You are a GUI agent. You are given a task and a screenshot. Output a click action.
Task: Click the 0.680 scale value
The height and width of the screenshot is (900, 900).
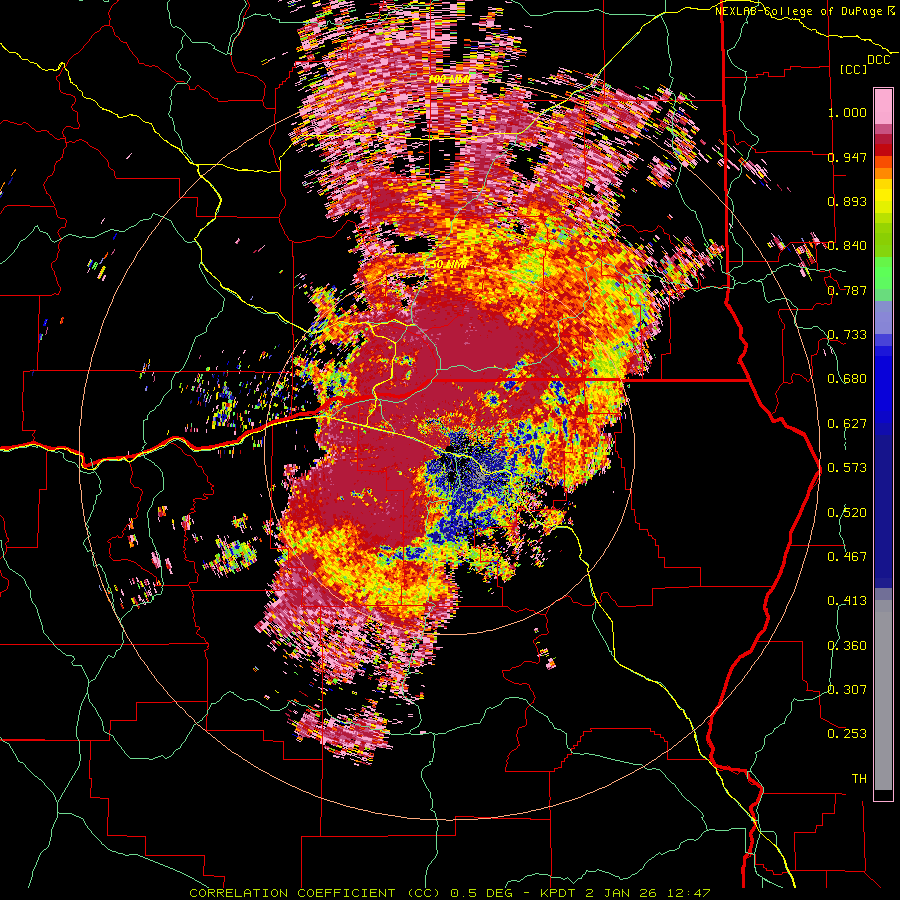click(x=847, y=379)
